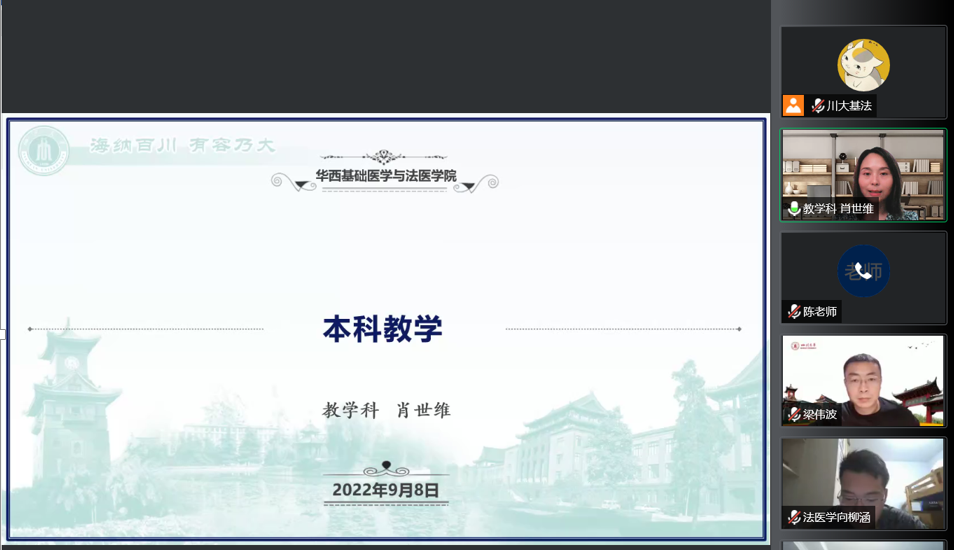Screen dimensions: 954x550
Task: Click the date 2022年9月8日 on the slide
Action: coord(386,490)
